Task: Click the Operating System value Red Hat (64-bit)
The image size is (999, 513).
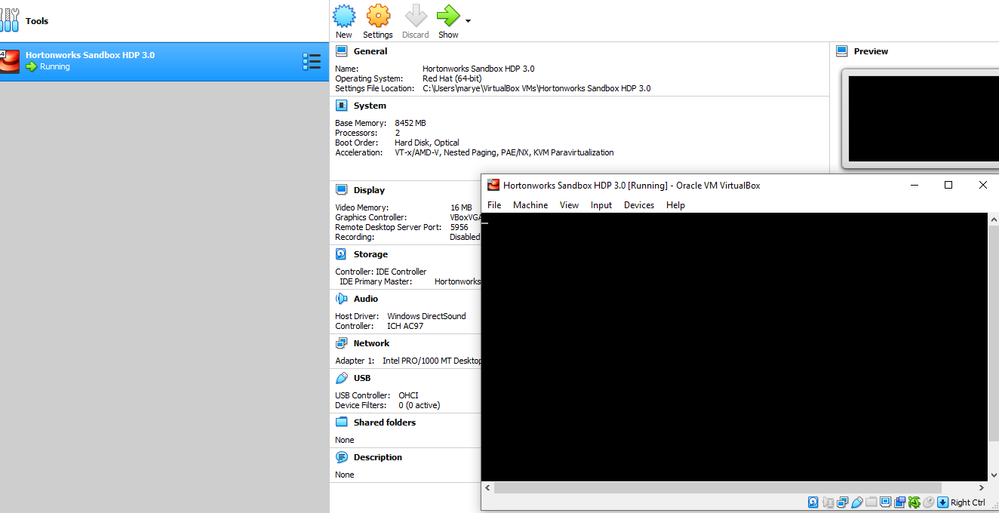Action: point(452,78)
